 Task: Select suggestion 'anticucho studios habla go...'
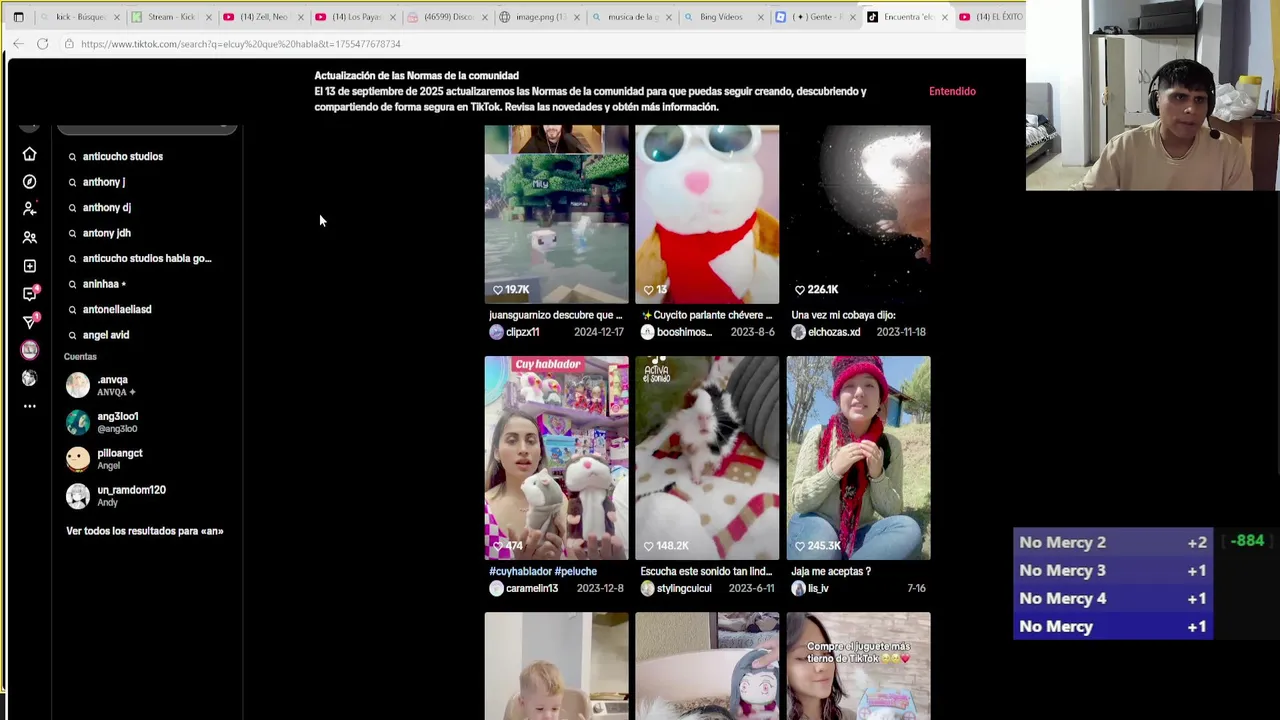(x=147, y=258)
